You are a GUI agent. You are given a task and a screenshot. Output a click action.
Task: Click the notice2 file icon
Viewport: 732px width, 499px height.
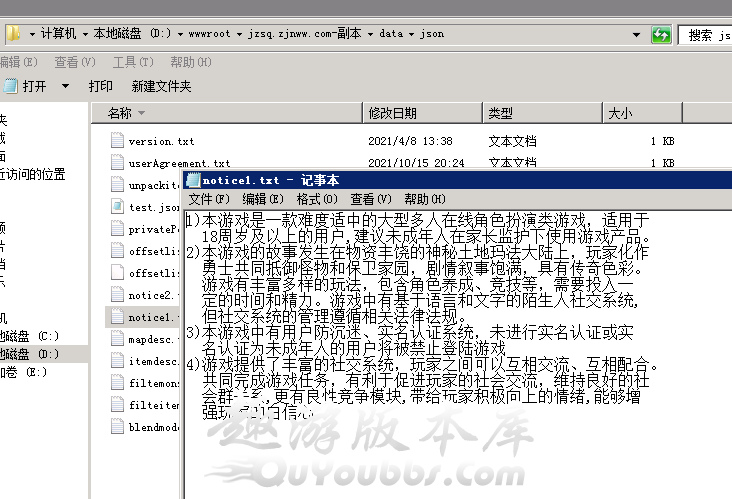pos(117,295)
